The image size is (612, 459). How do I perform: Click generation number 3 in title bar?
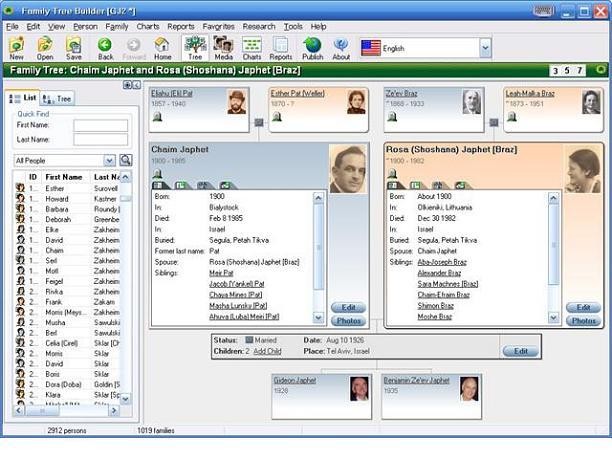pos(555,71)
